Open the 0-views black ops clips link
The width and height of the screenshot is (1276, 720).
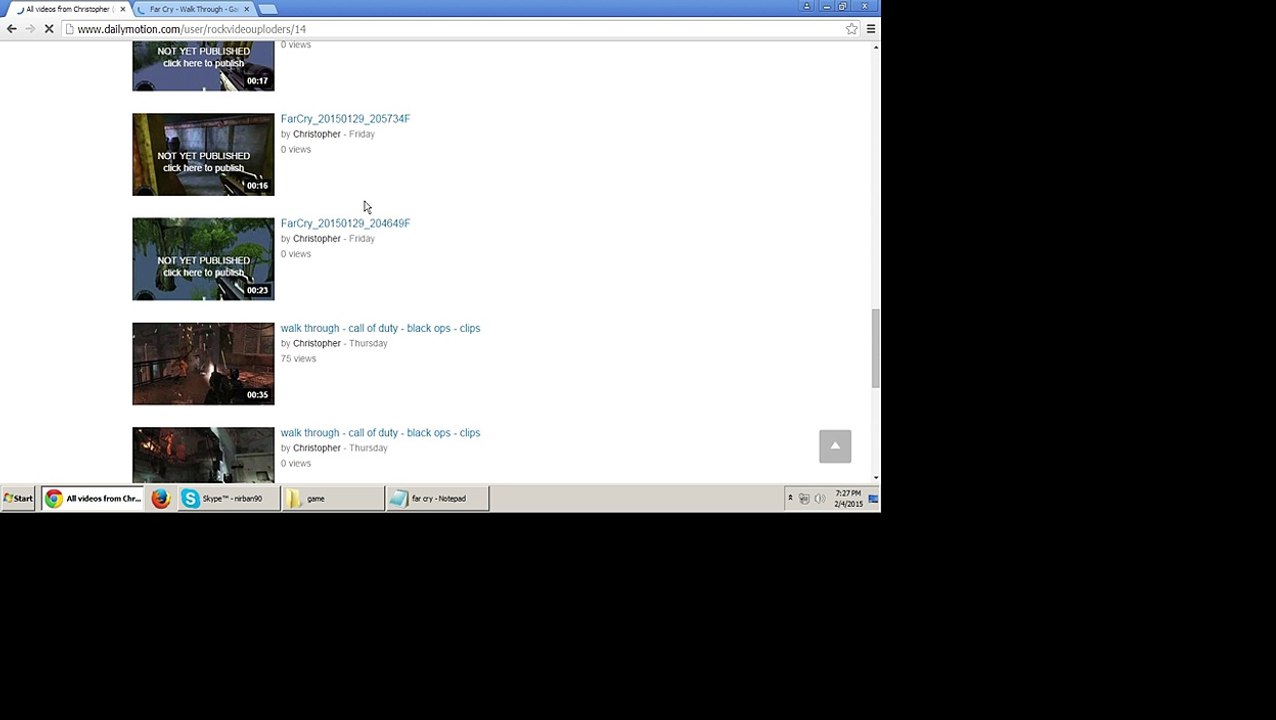click(x=380, y=433)
